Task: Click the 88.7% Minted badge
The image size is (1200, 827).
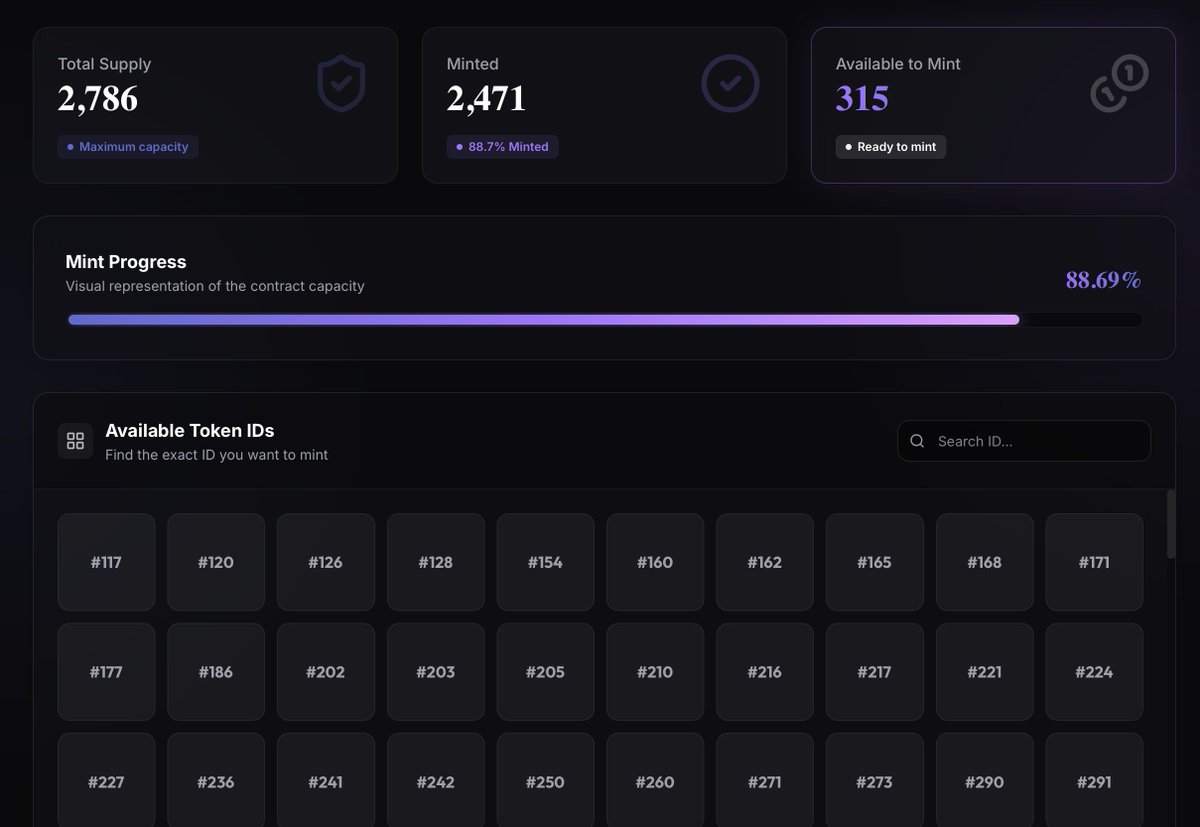Action: tap(502, 147)
